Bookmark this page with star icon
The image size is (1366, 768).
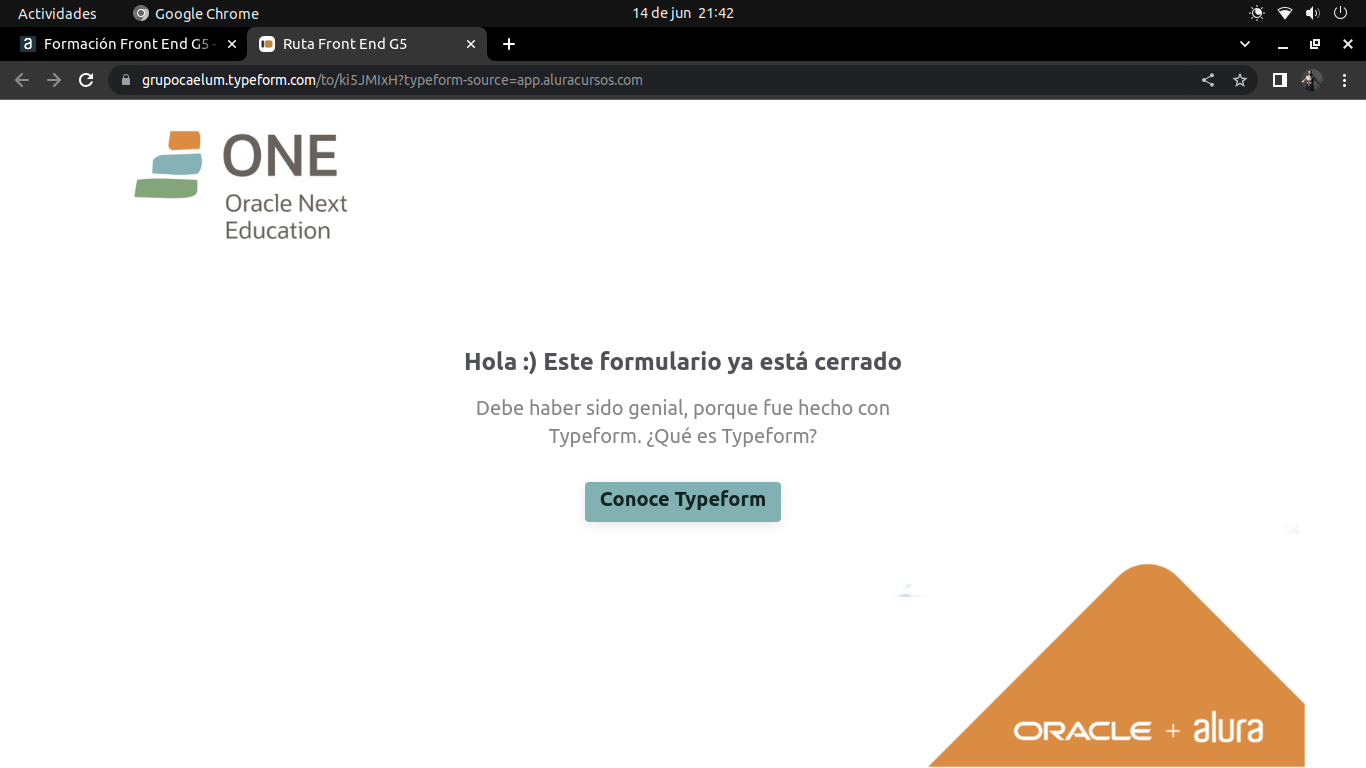click(1240, 80)
